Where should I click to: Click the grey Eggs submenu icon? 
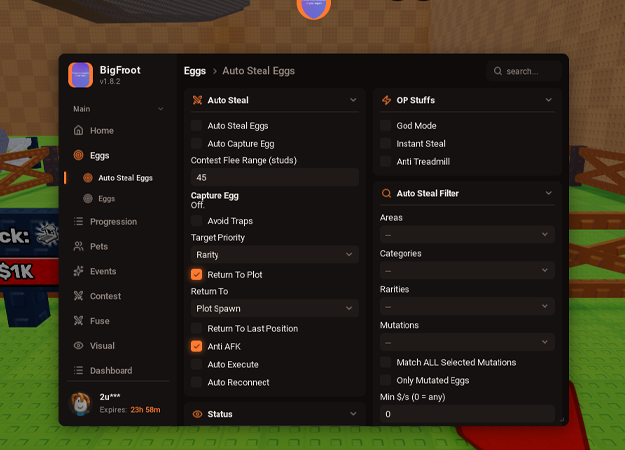tap(88, 198)
